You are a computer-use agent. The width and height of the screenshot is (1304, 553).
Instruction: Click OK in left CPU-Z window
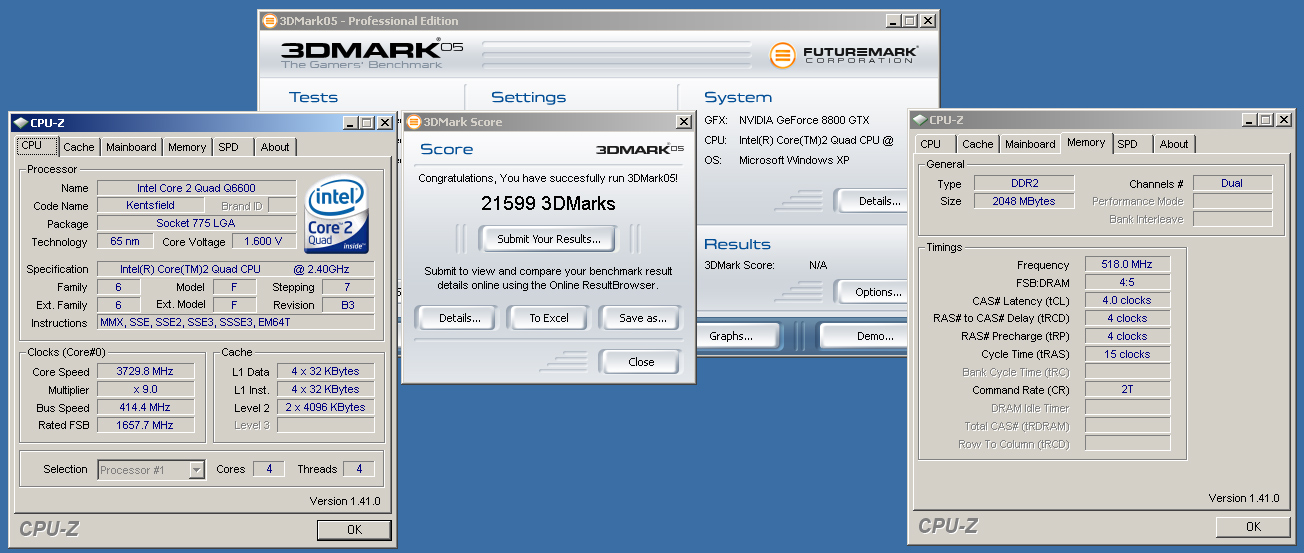tap(354, 530)
